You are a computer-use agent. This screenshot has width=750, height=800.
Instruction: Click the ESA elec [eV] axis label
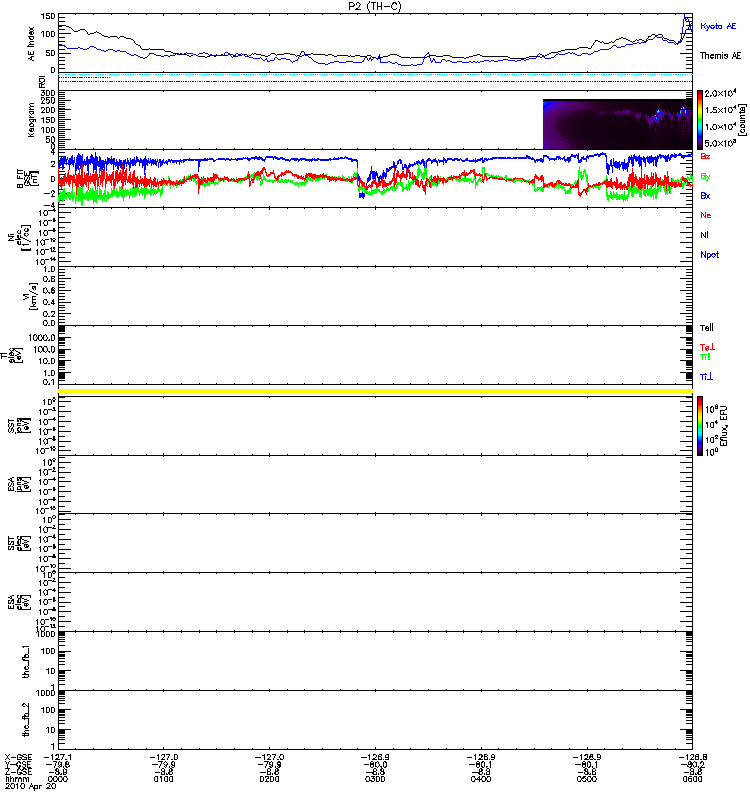coord(19,602)
